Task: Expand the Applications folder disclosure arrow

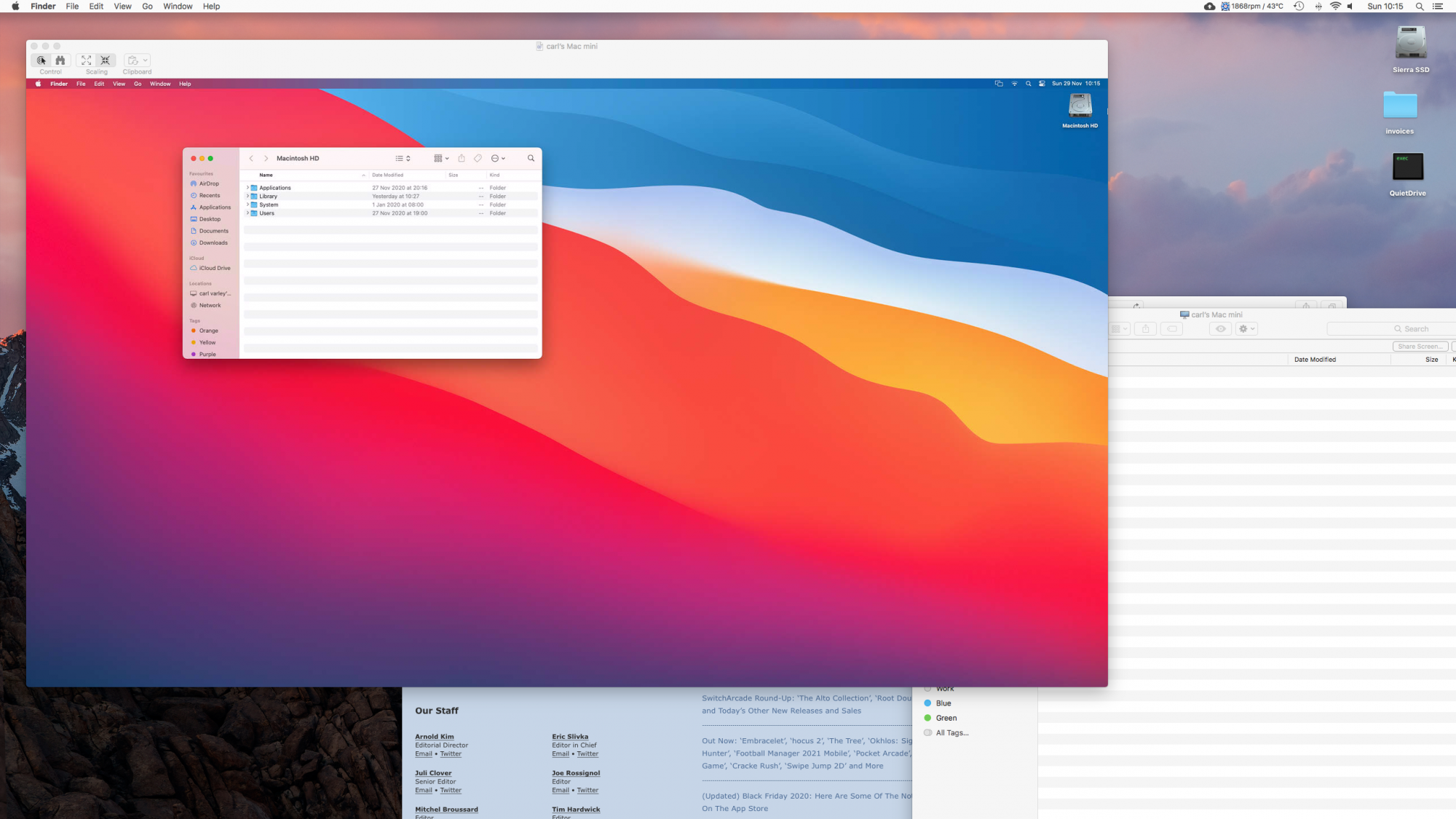Action: tap(248, 188)
